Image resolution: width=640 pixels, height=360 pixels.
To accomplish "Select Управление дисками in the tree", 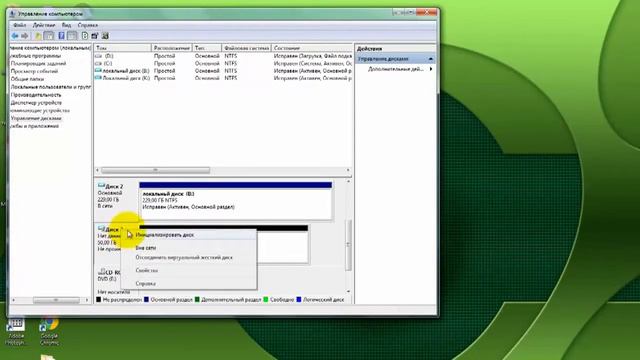I will point(36,118).
